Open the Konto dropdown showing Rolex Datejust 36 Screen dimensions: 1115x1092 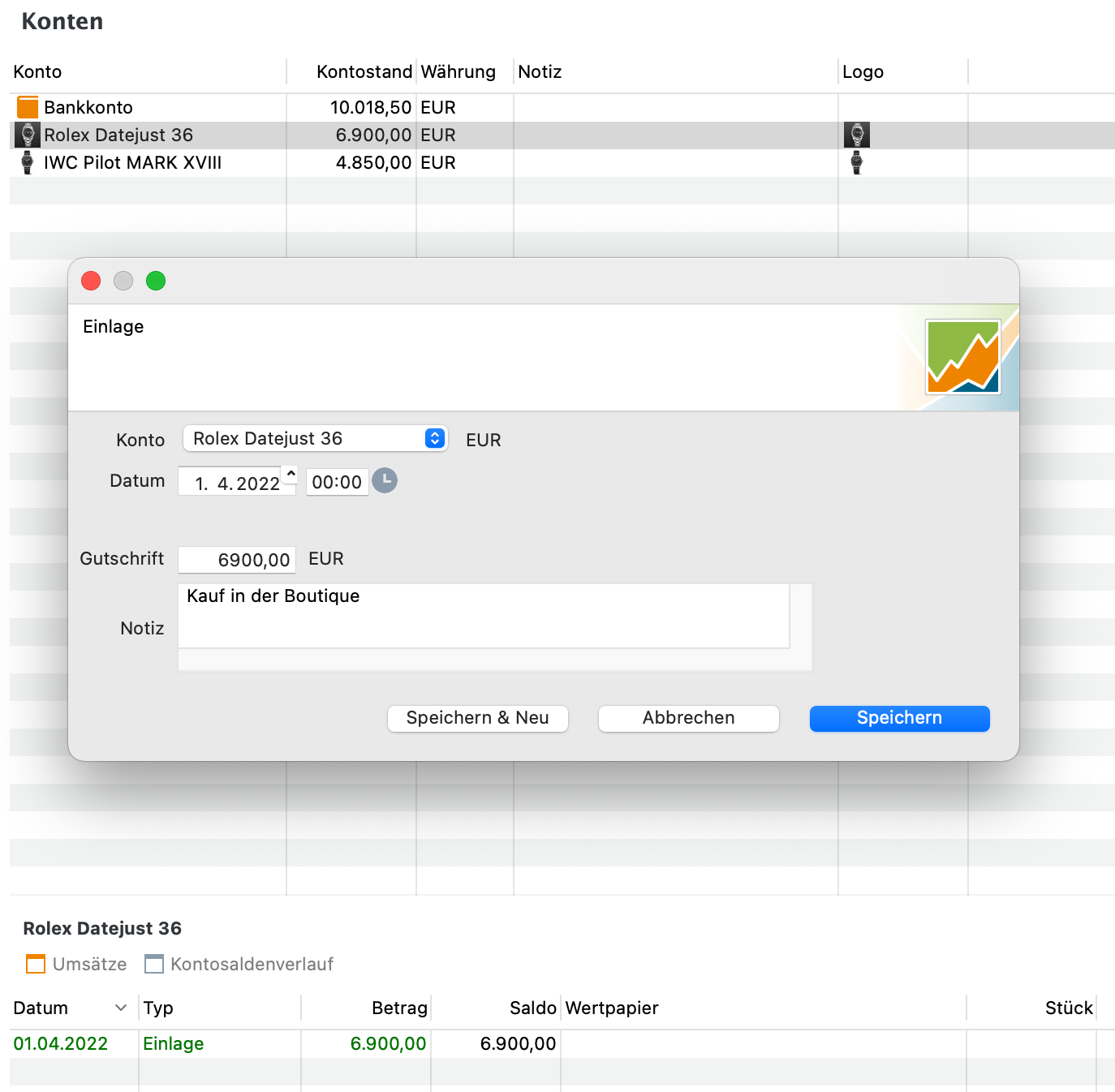[x=315, y=438]
